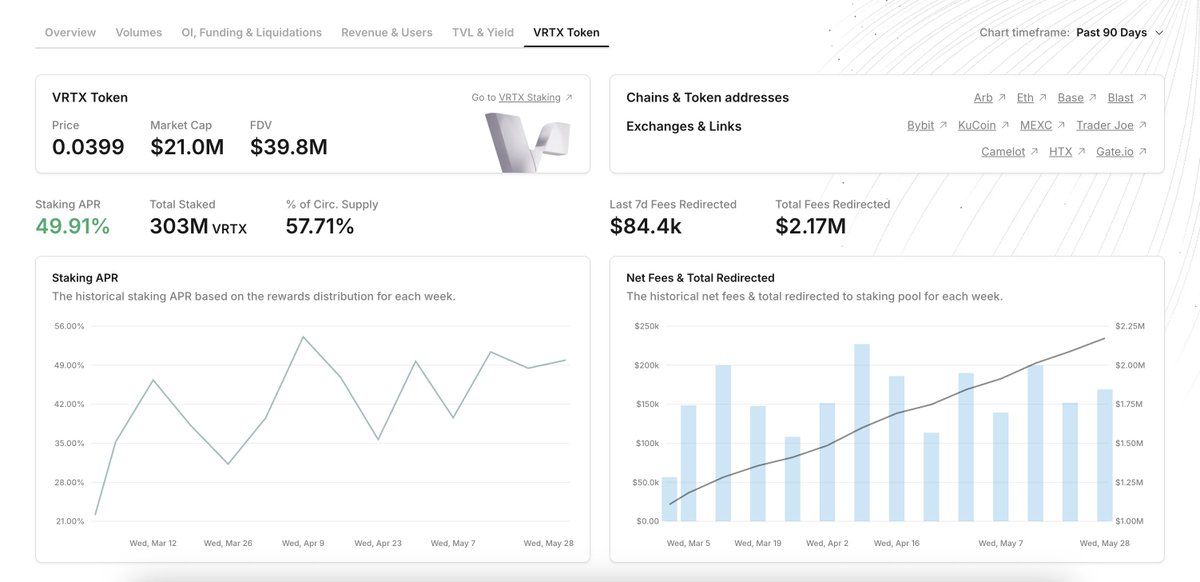The width and height of the screenshot is (1200, 582).
Task: Click the Net Fees & Total Redirected title
Action: click(701, 278)
